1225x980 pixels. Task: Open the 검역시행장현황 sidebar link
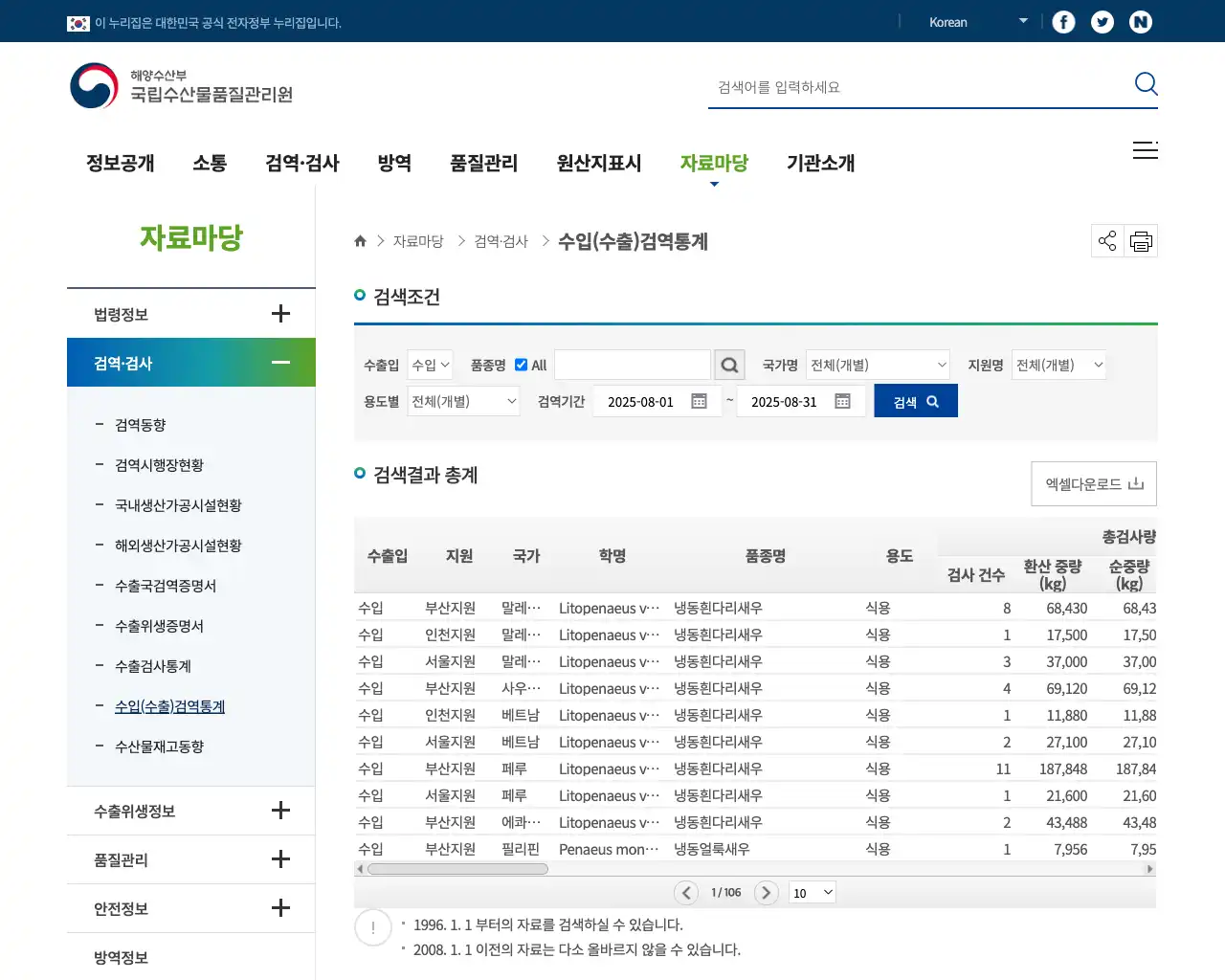tap(159, 465)
